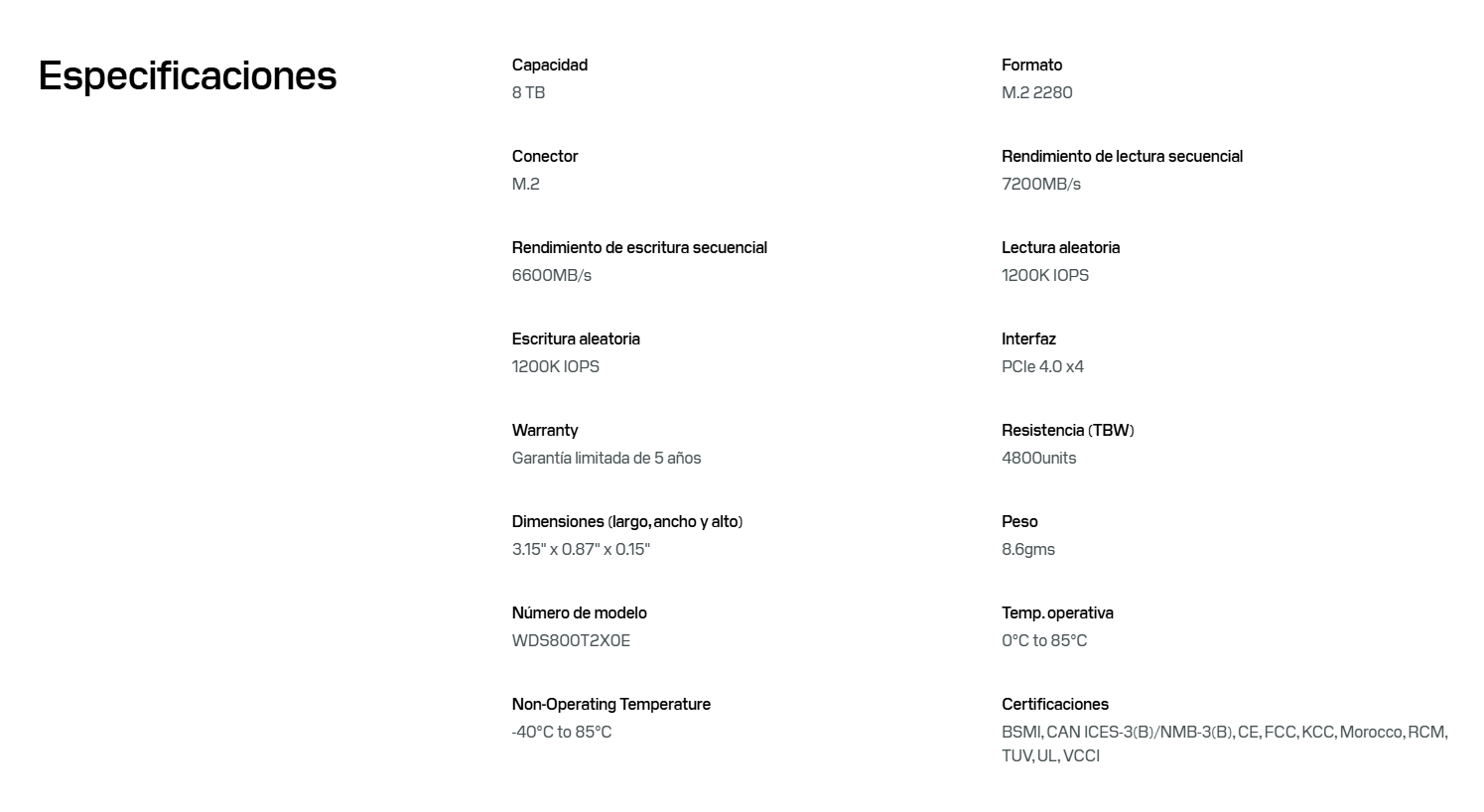Click the Especificaciones heading
Viewport: 1484px width, 812px height.
click(x=188, y=76)
